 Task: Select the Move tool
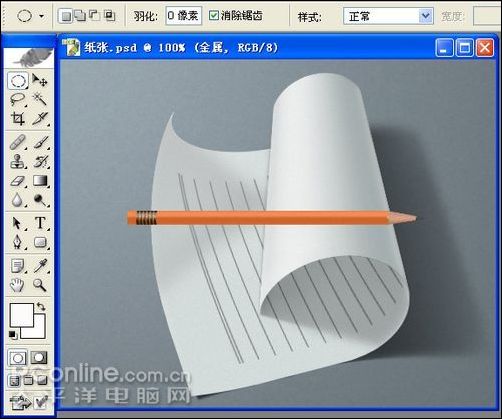[x=40, y=81]
